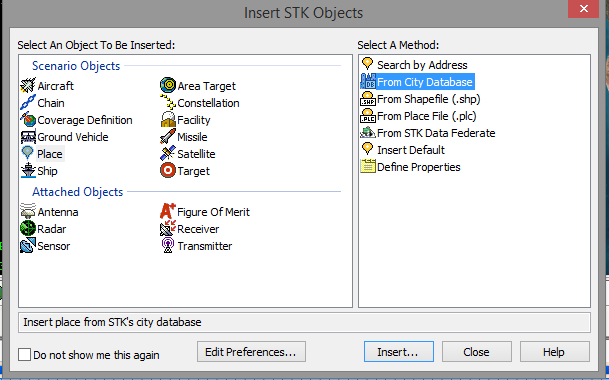Image resolution: width=609 pixels, height=380 pixels.
Task: Choose the Constellation label
Action: [x=209, y=103]
